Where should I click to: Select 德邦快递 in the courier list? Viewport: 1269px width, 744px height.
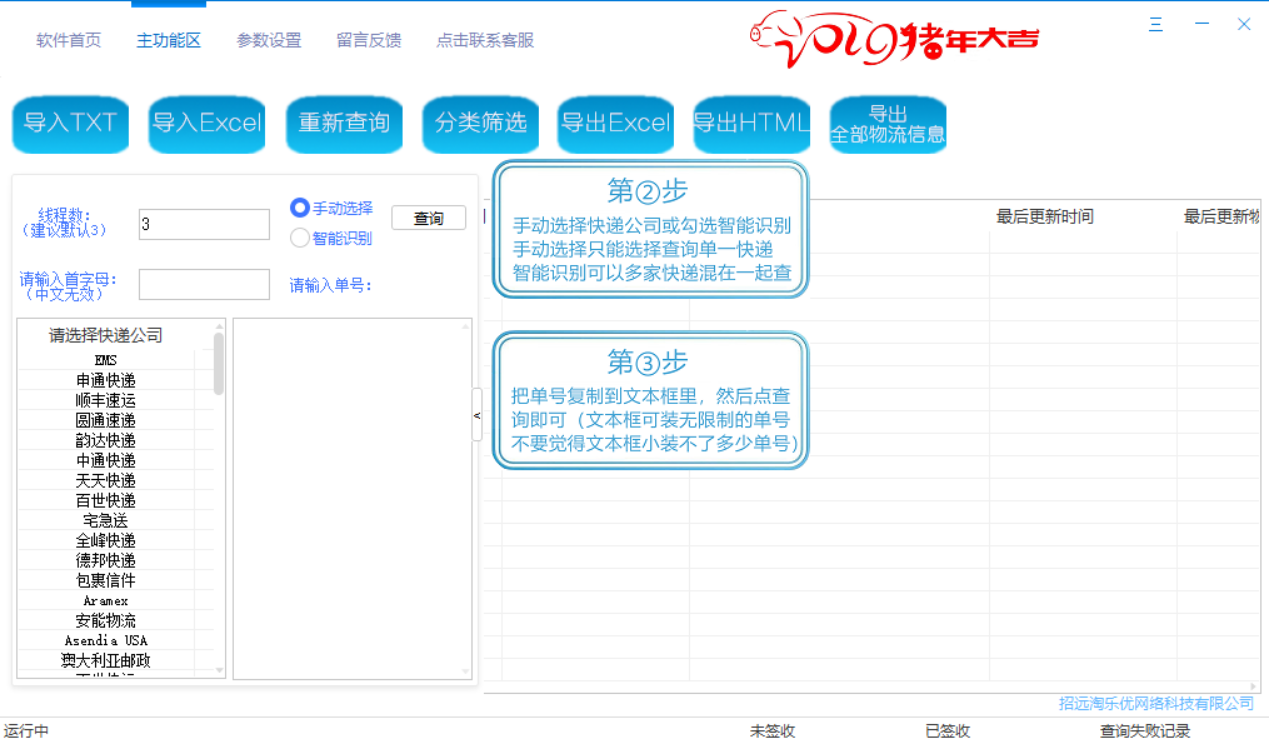[x=106, y=560]
